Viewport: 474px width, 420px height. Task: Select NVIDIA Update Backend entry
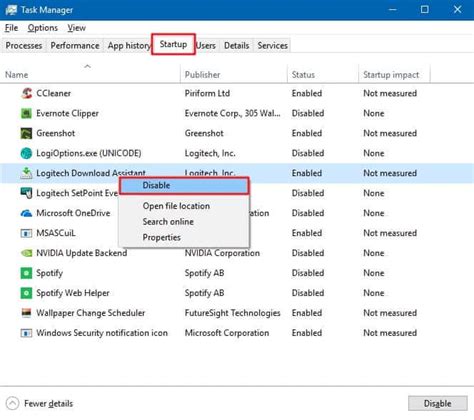point(82,253)
